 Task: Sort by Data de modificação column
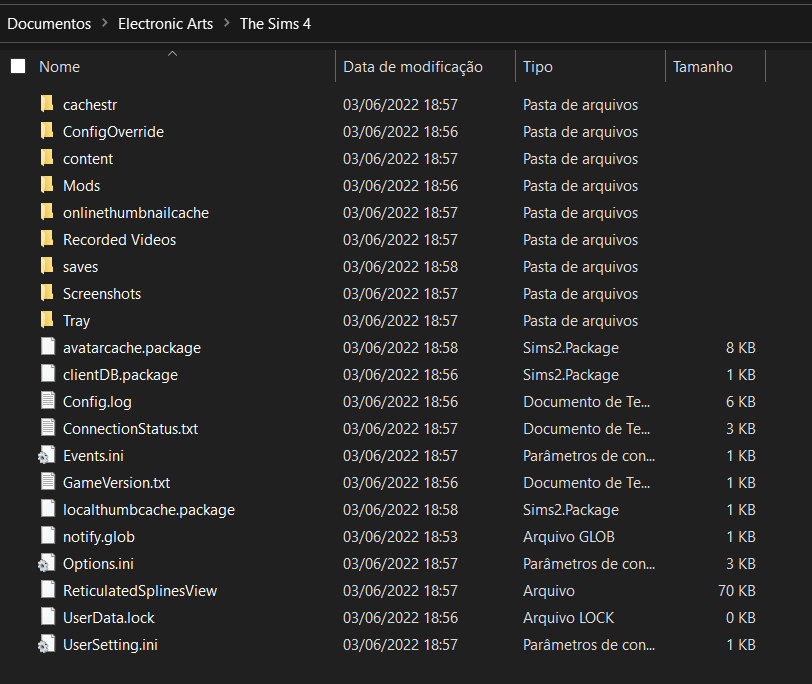point(412,67)
